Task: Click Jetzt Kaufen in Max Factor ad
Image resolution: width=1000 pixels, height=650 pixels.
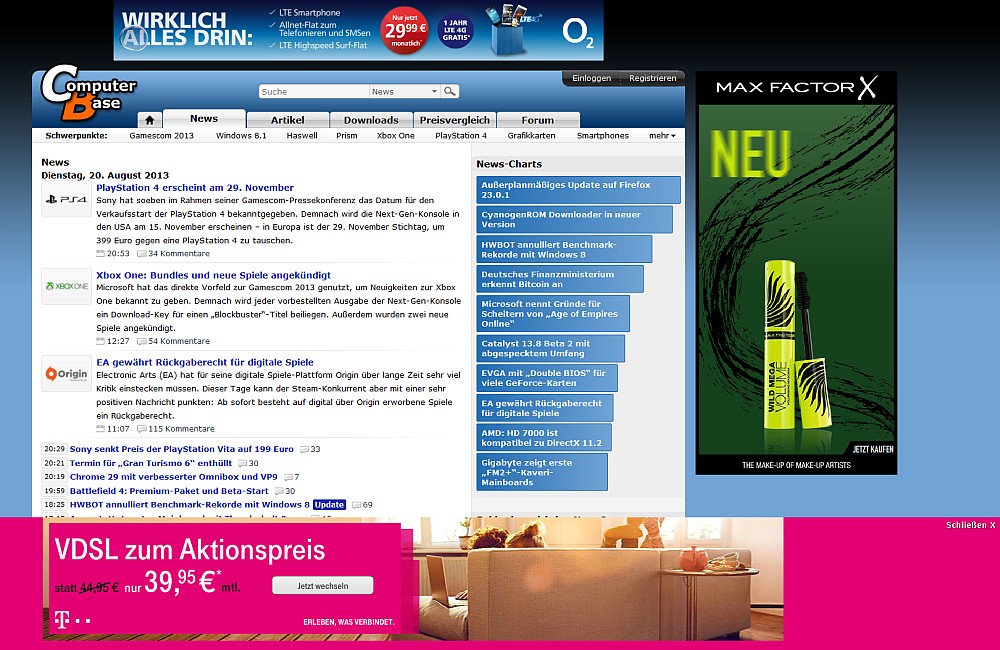Action: click(873, 449)
